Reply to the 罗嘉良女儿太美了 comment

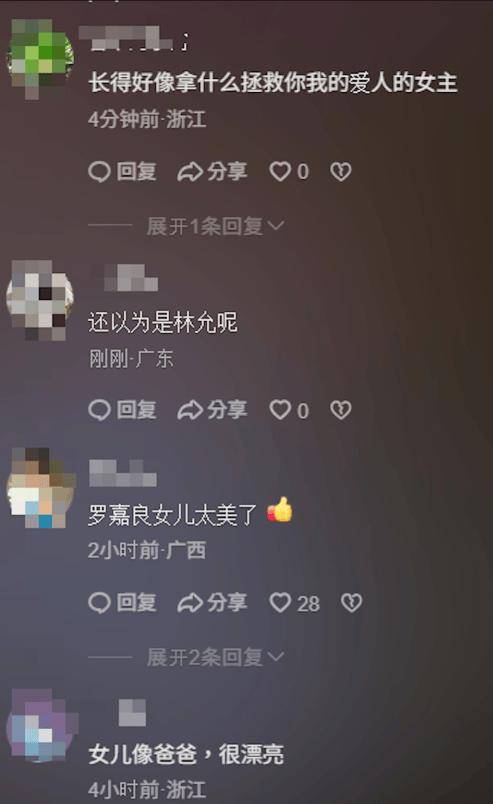123,603
